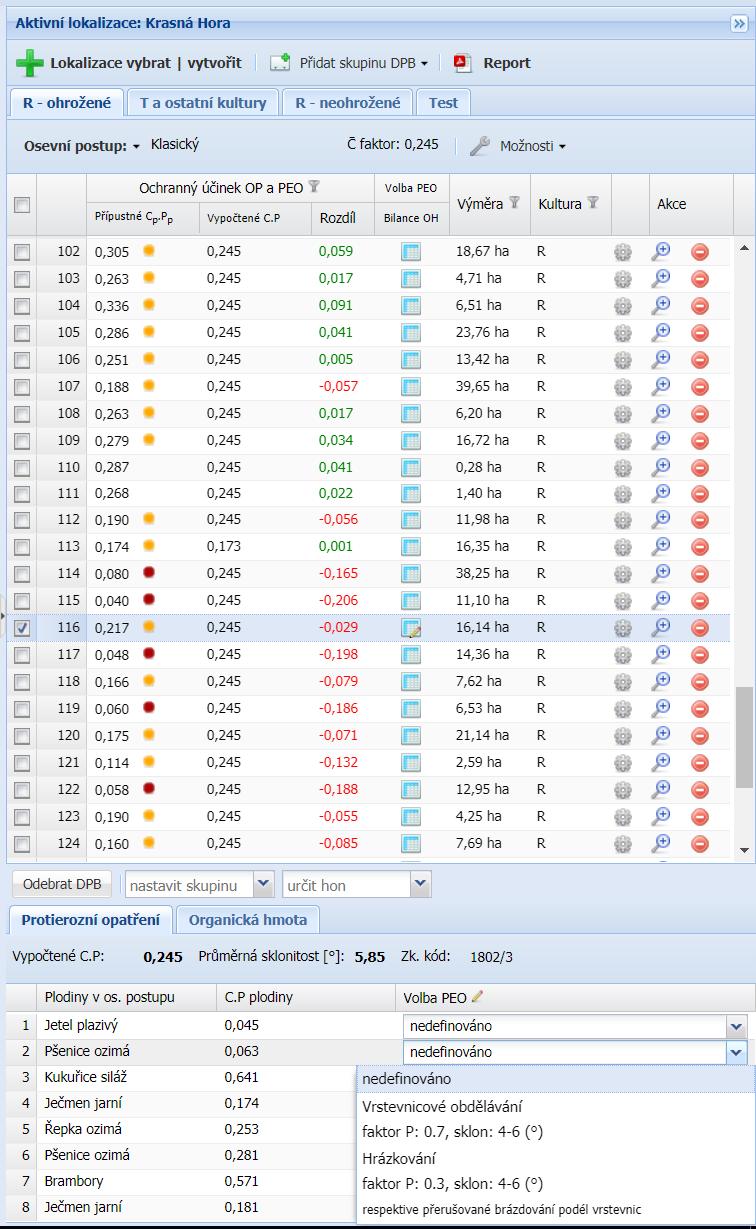
Task: Open gear settings for row 123
Action: click(623, 817)
